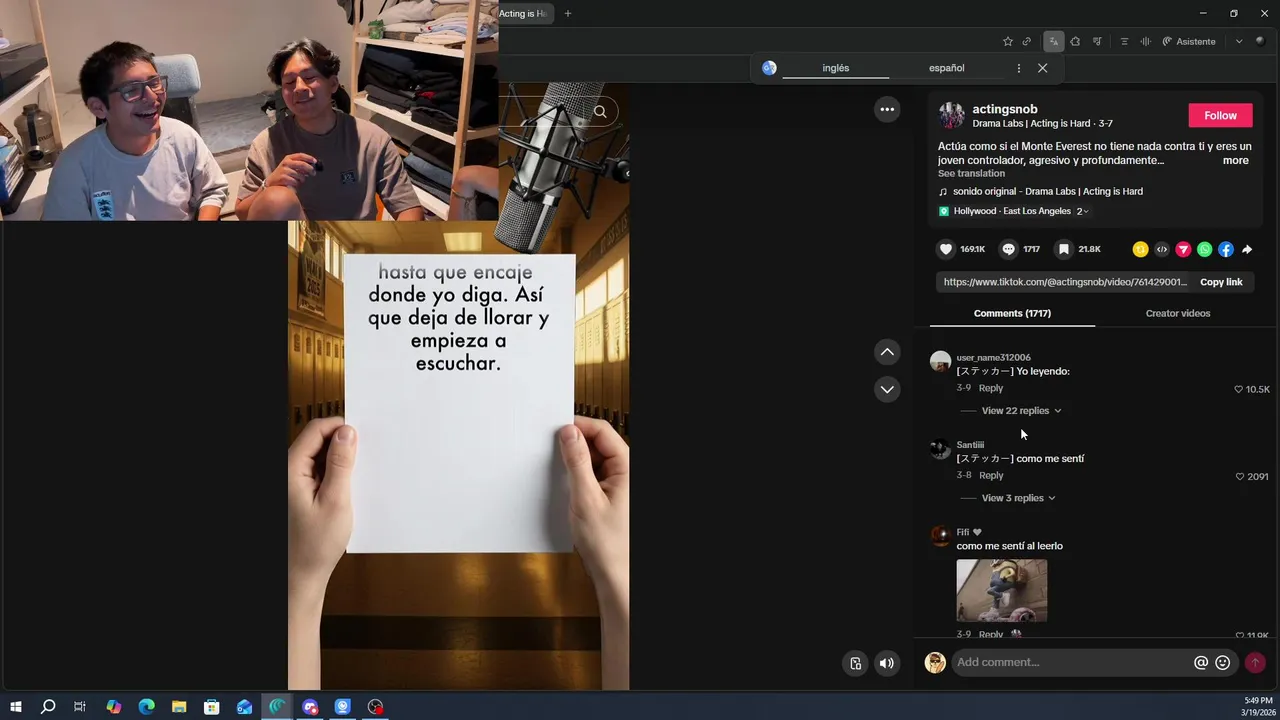Open Microsoft Store from taskbar
The height and width of the screenshot is (720, 1280).
click(212, 707)
